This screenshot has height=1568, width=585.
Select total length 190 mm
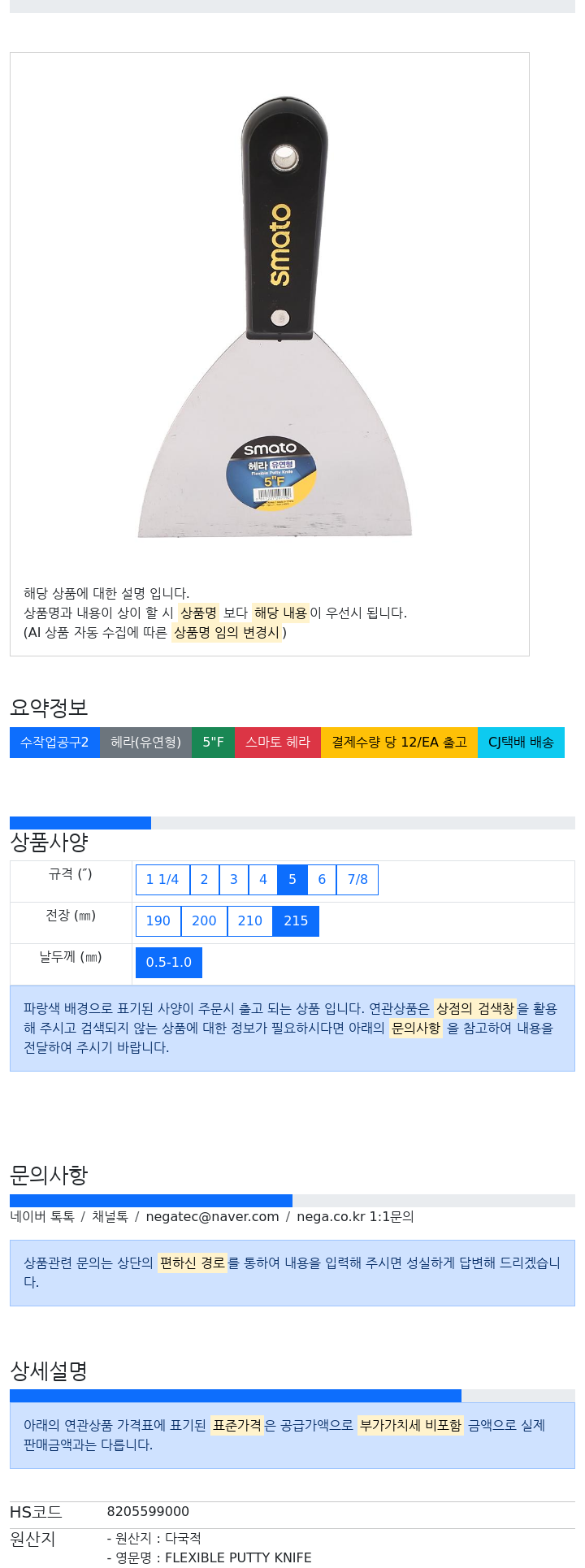[158, 921]
